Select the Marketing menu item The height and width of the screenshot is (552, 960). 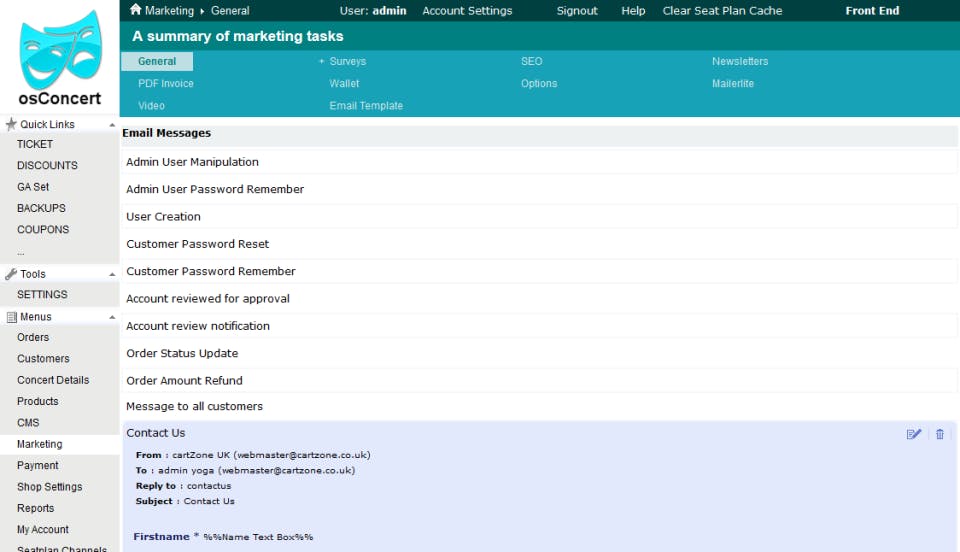40,444
